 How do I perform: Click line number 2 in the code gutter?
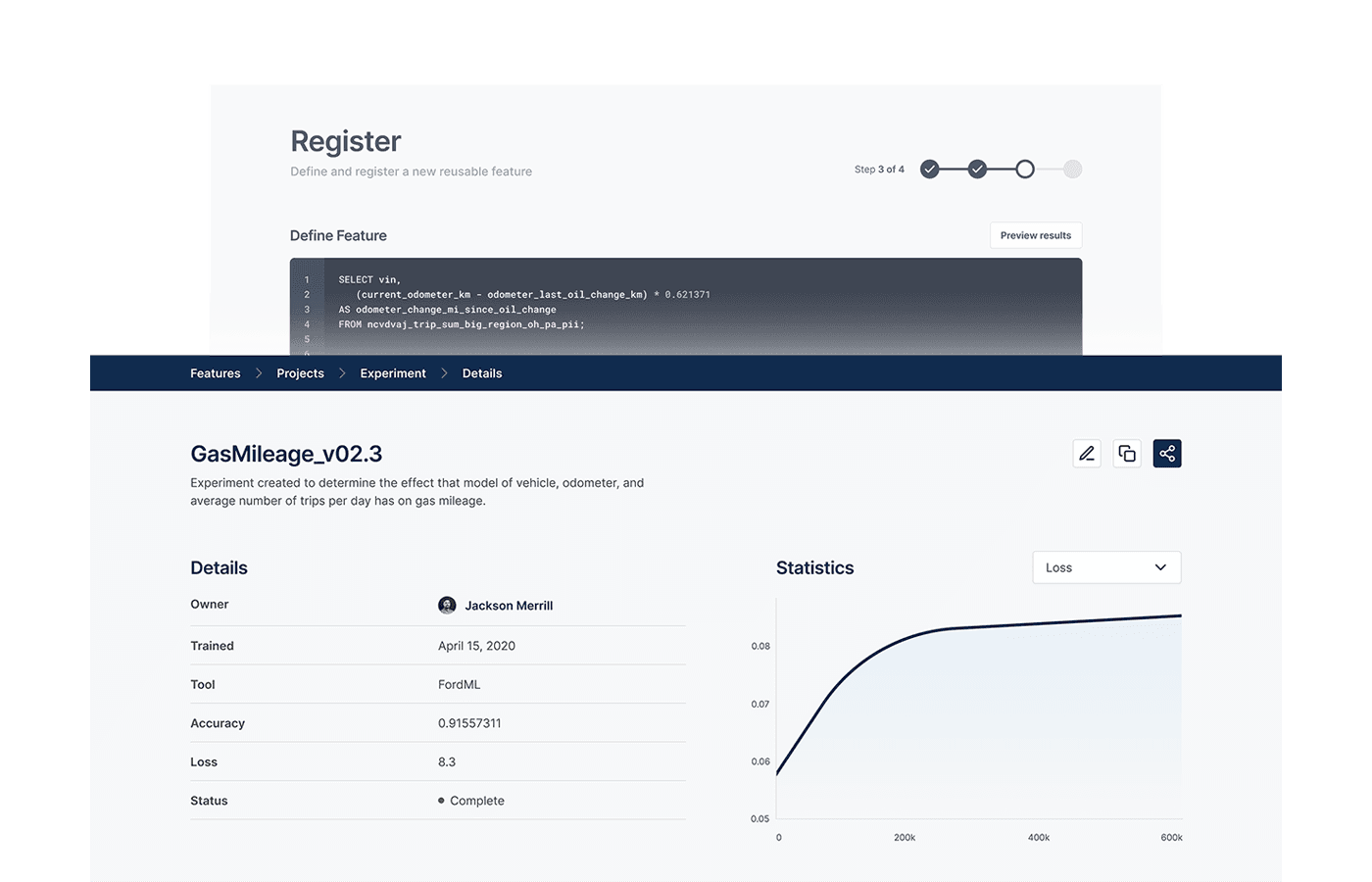pyautogui.click(x=307, y=295)
